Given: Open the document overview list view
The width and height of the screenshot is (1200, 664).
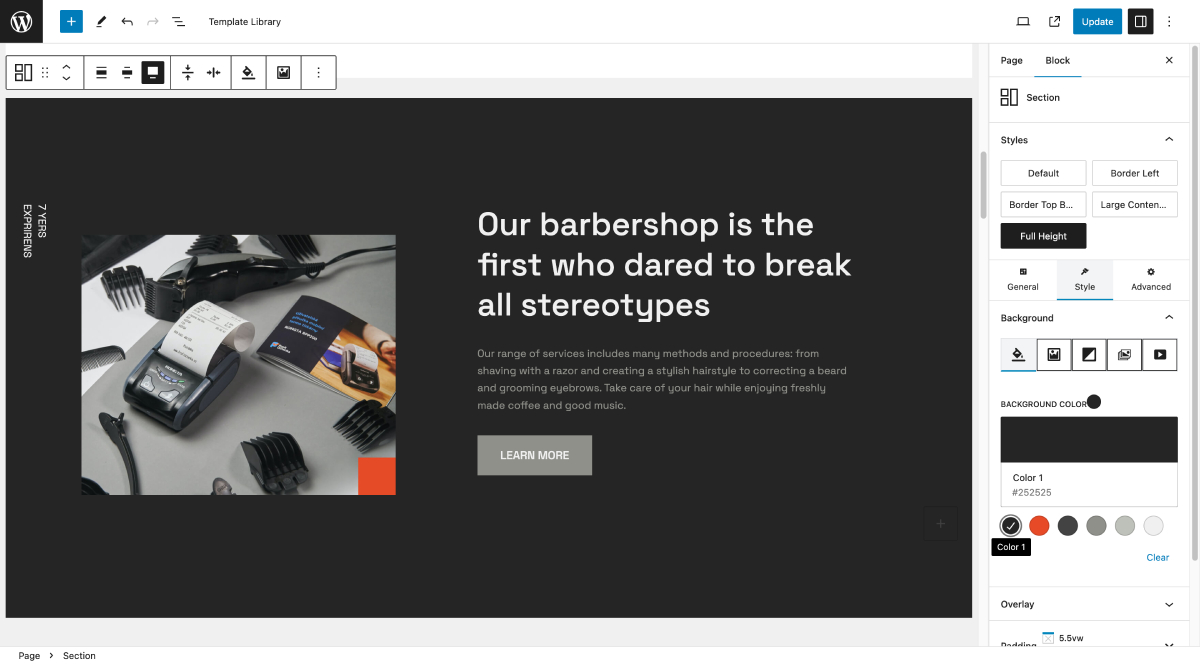Looking at the screenshot, I should point(178,21).
